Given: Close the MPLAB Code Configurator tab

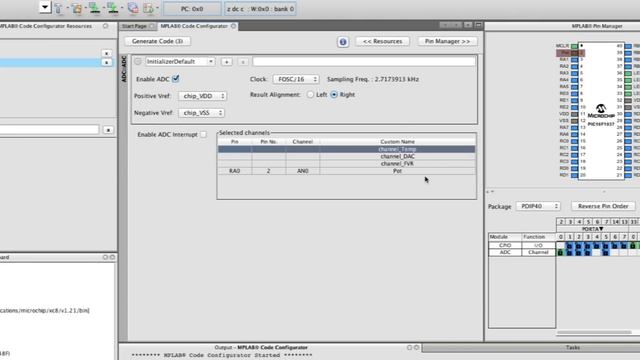Looking at the screenshot, I should 233,26.
